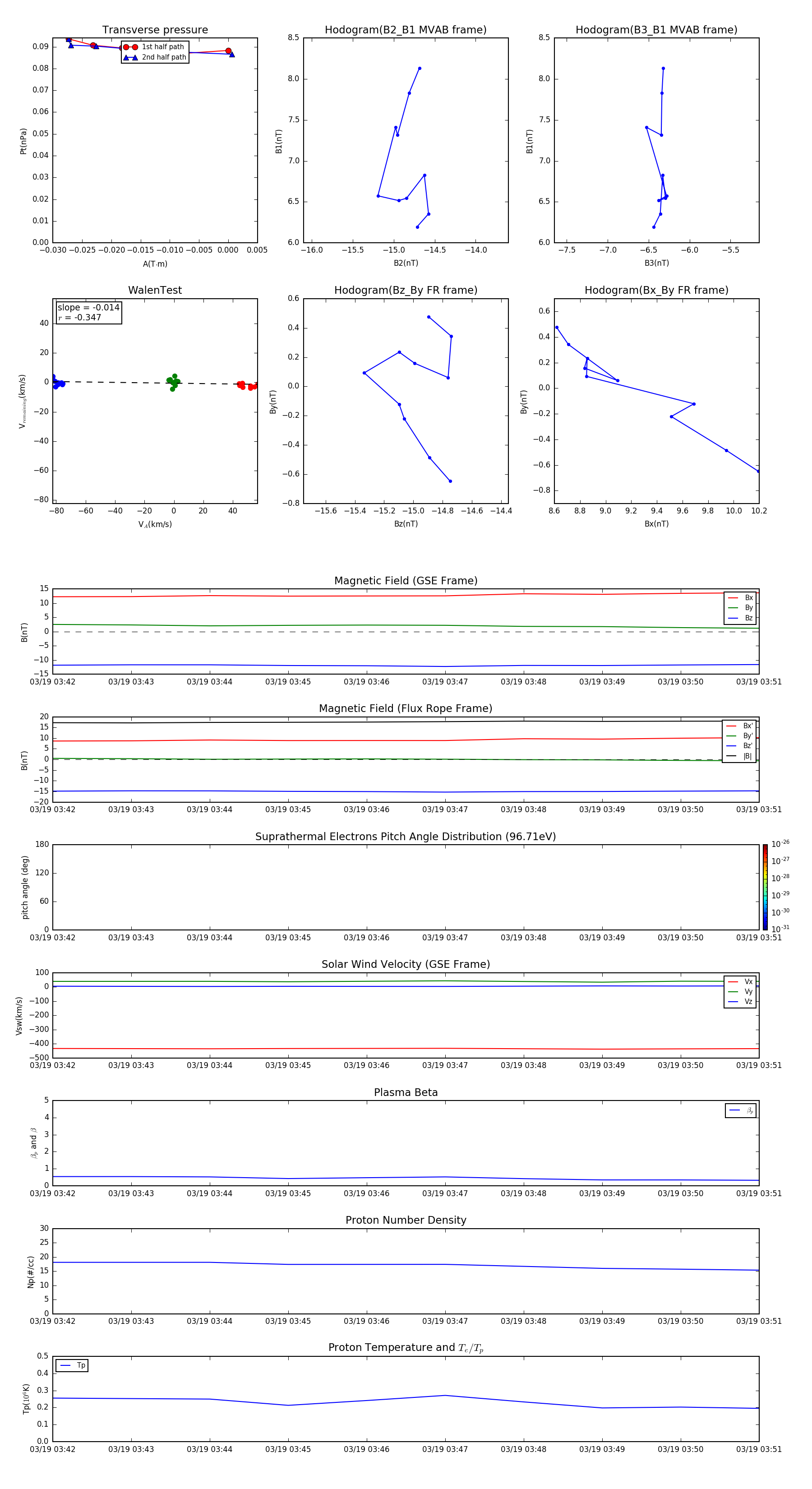Click the green point cluster in WalenTest

tap(173, 382)
